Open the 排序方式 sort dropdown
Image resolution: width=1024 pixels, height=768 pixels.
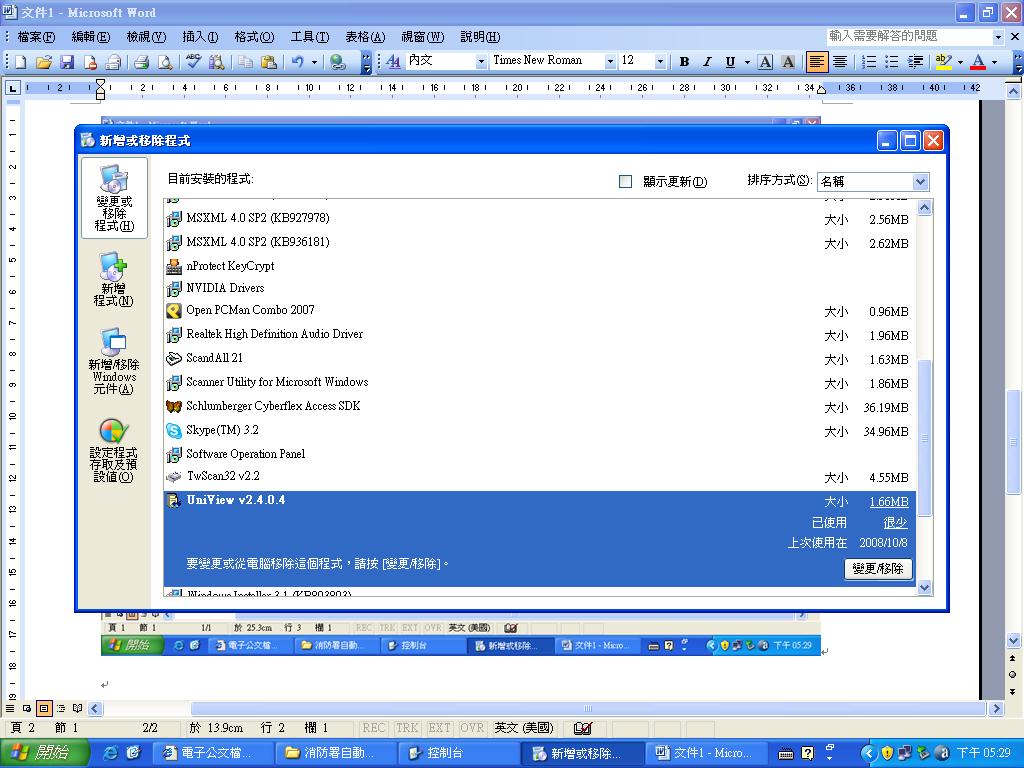pos(920,182)
